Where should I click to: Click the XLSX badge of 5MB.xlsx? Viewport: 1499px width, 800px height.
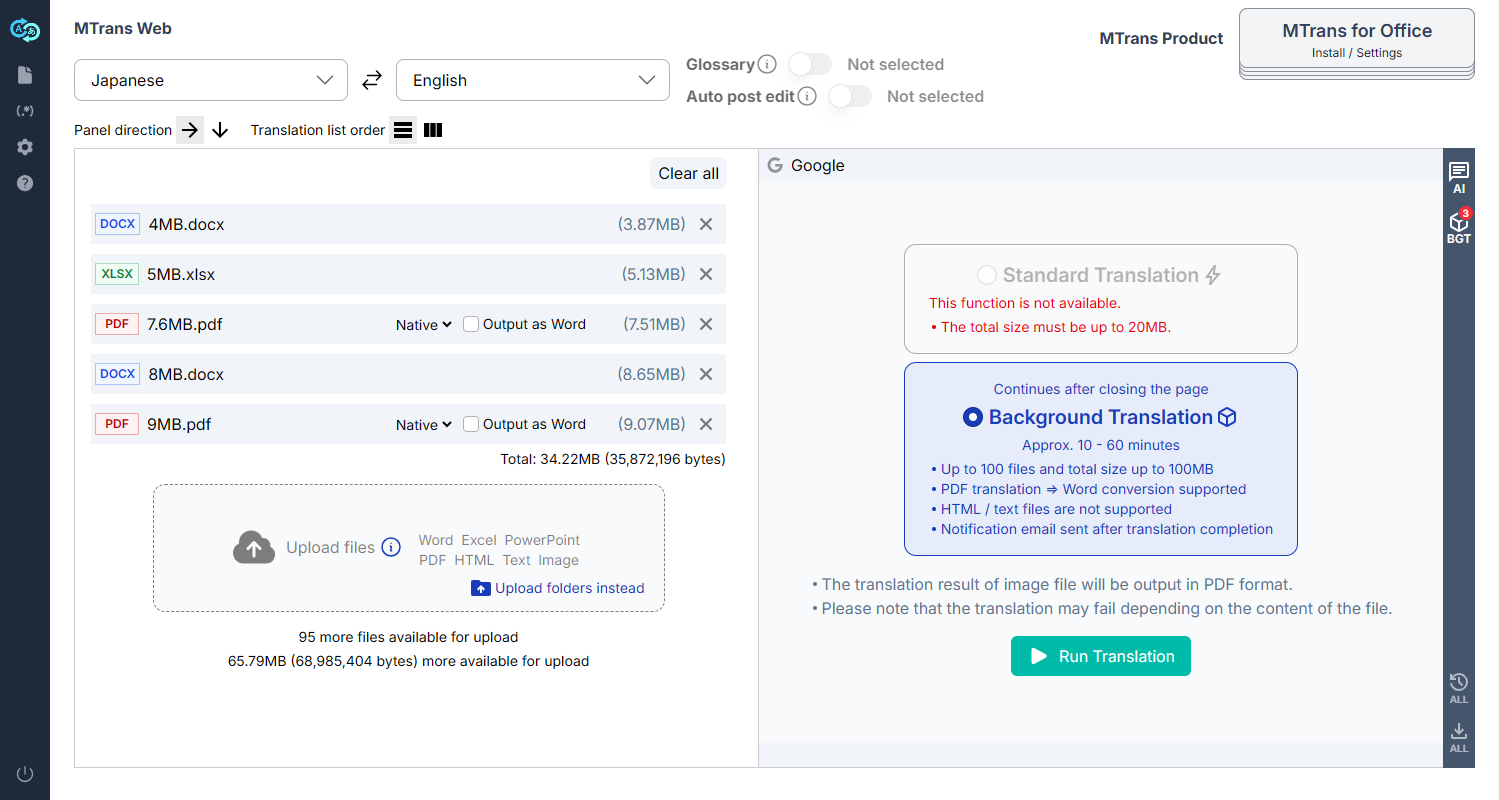[118, 274]
